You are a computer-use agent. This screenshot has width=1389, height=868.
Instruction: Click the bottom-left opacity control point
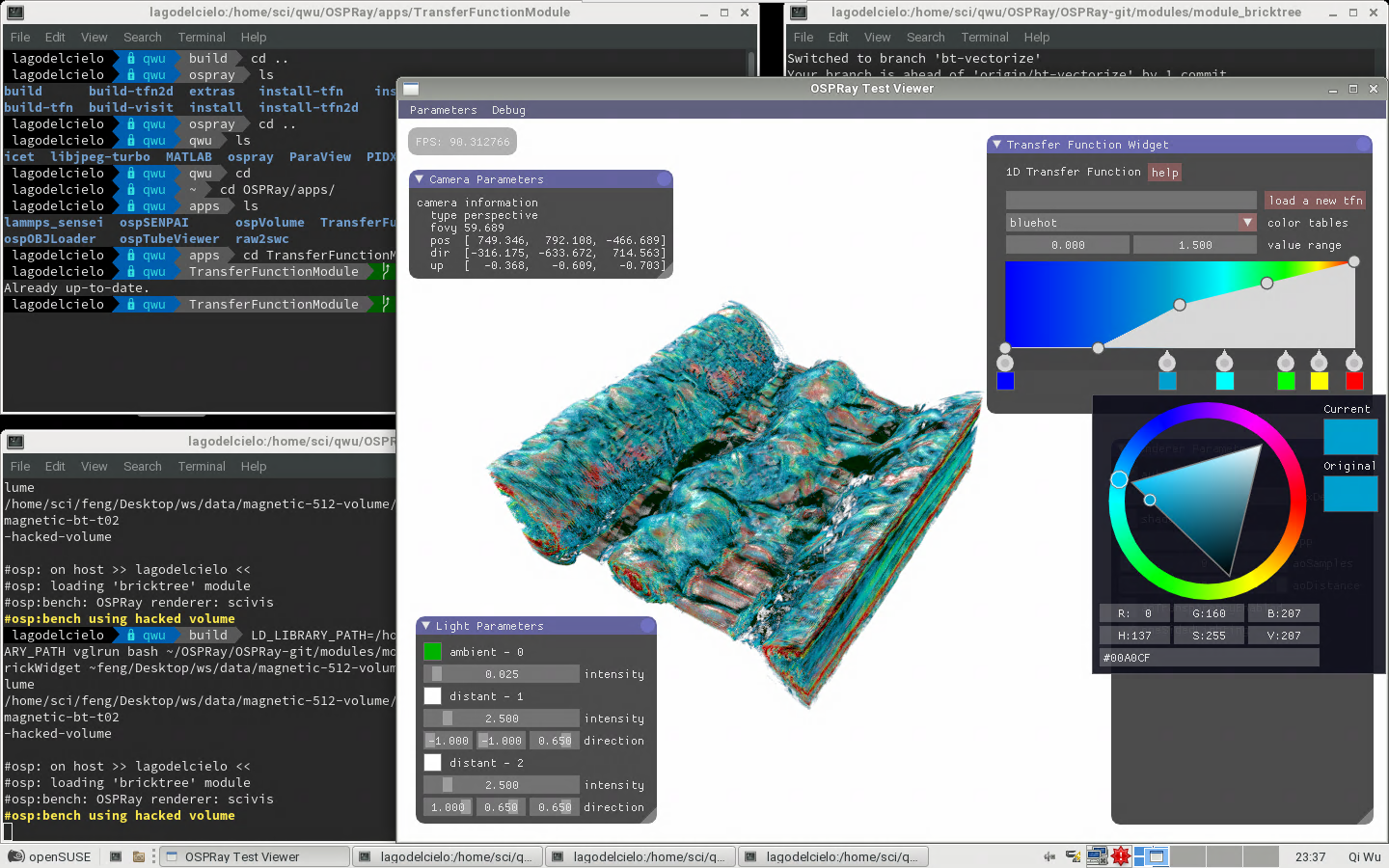coord(1005,347)
